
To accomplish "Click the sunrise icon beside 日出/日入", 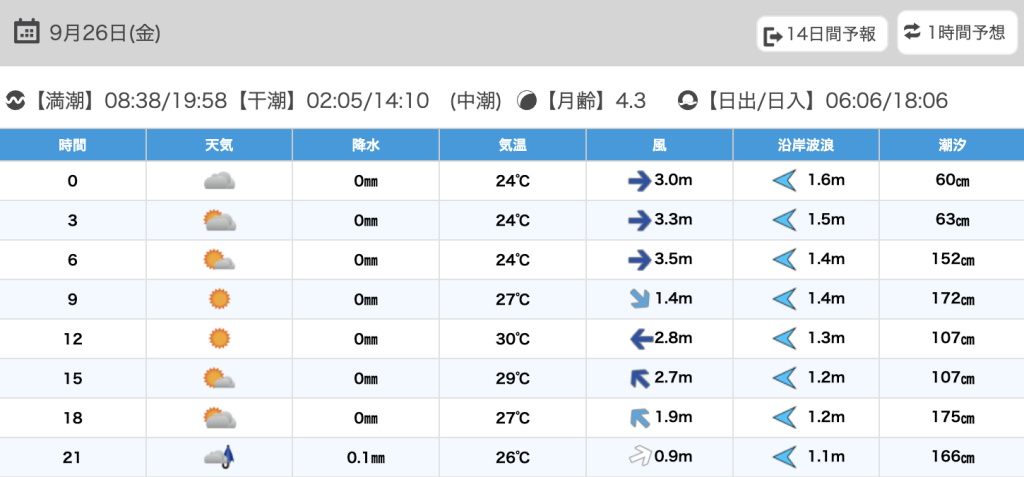I will [x=688, y=101].
